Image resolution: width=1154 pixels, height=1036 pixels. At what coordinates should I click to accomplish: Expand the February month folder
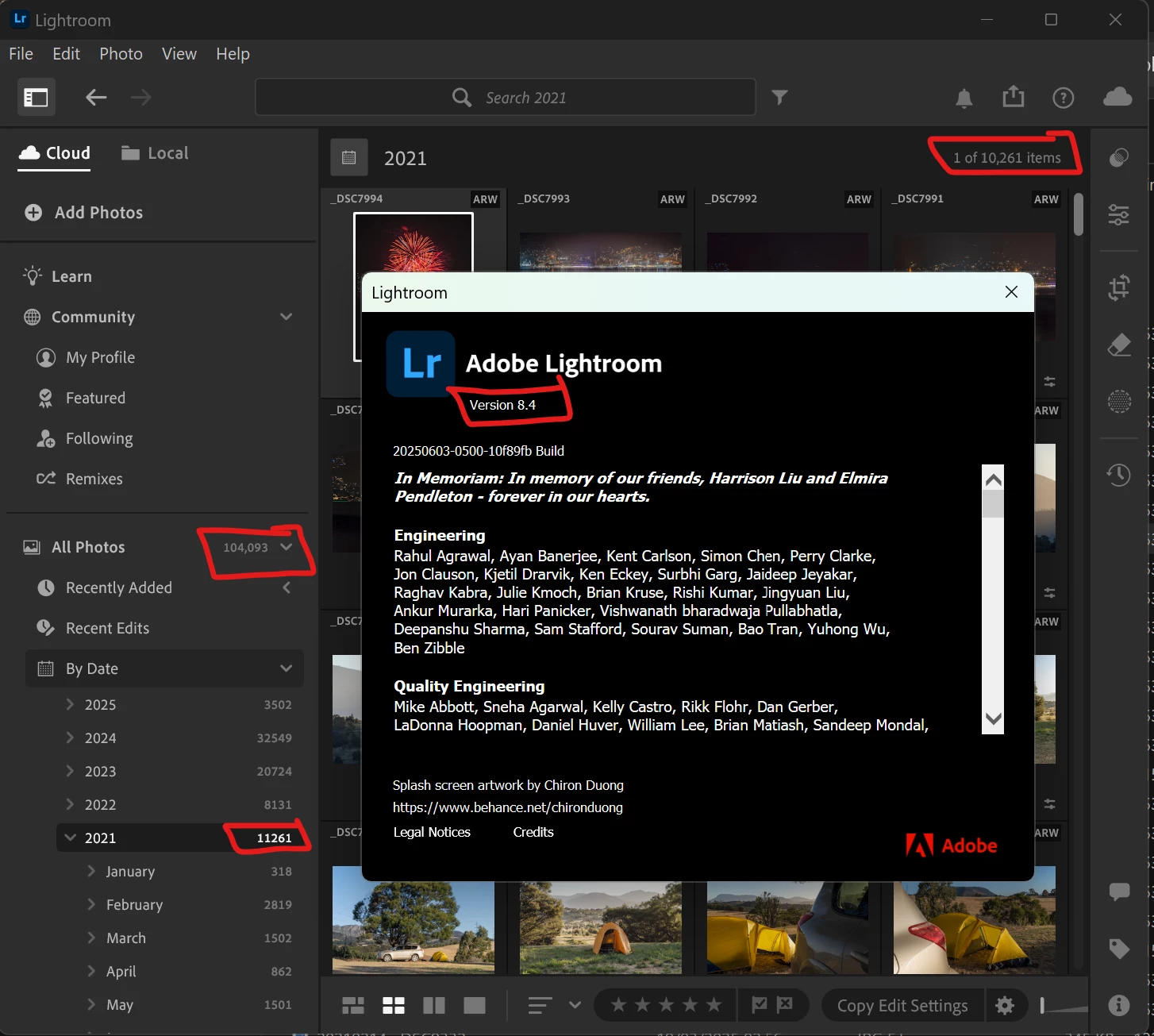pyautogui.click(x=91, y=905)
